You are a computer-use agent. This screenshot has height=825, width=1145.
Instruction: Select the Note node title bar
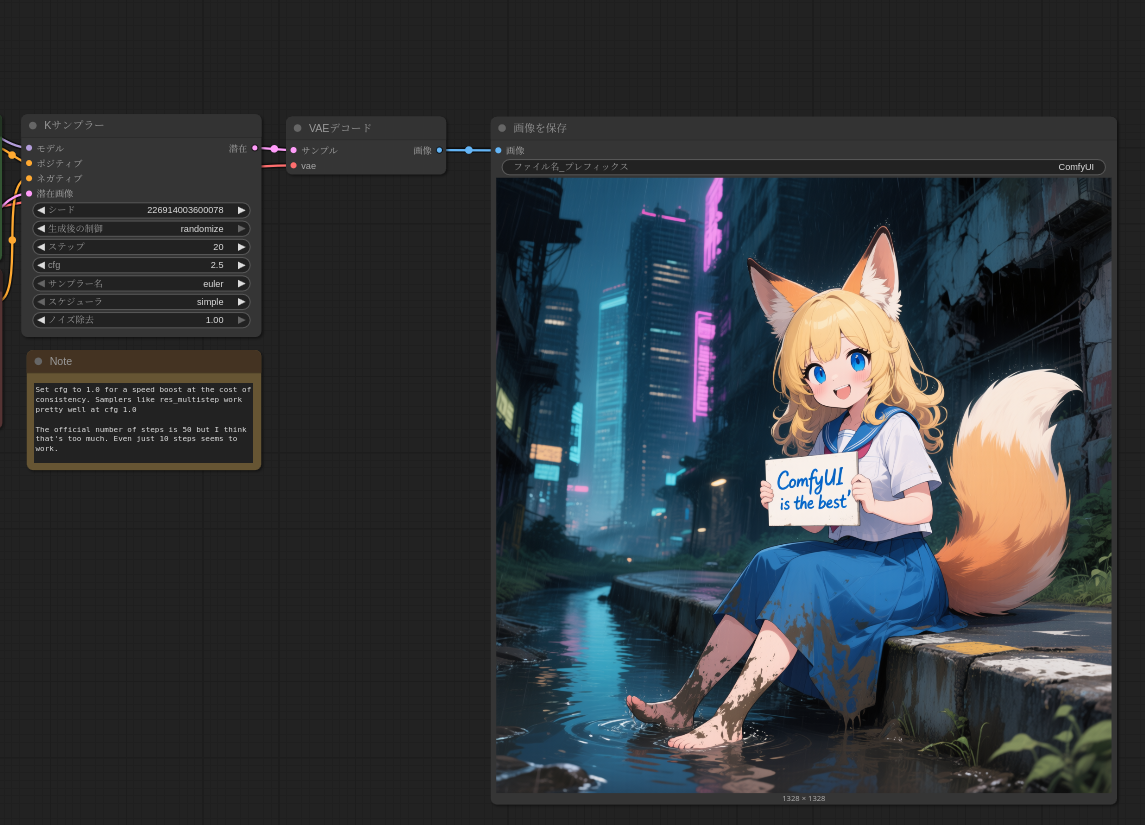[144, 361]
